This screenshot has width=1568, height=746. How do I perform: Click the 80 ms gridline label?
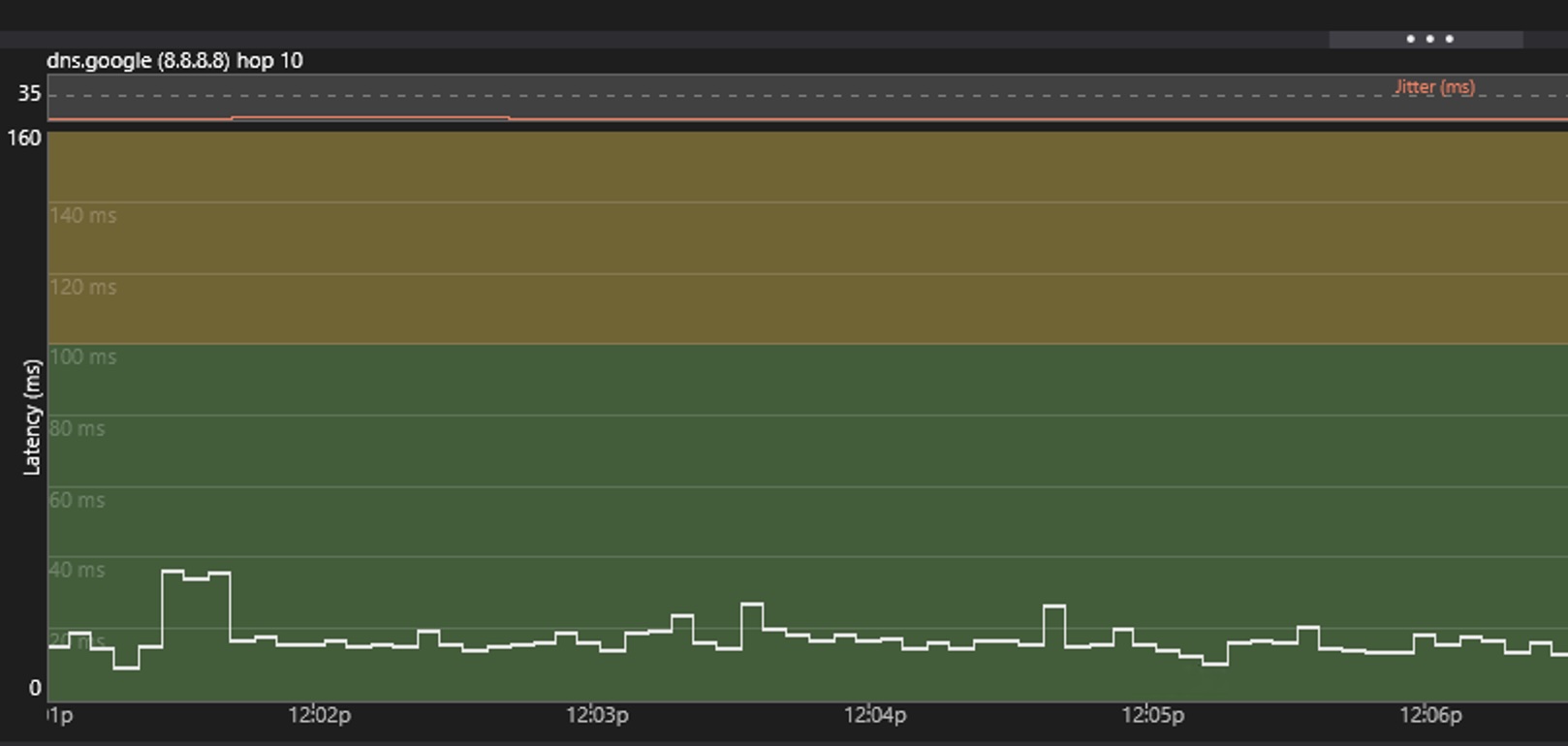coord(78,429)
